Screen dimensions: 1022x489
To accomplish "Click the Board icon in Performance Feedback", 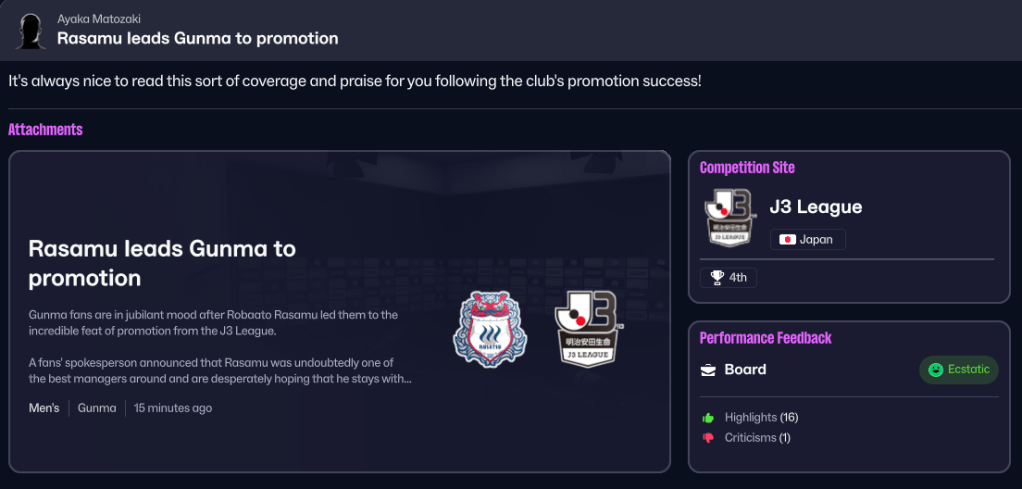I will (x=708, y=370).
